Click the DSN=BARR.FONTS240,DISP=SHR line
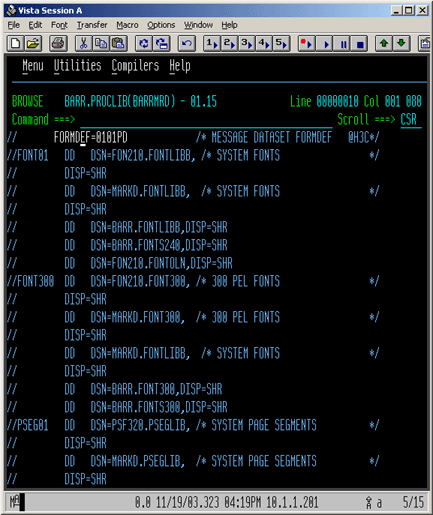This screenshot has width=433, height=515. coord(159,246)
